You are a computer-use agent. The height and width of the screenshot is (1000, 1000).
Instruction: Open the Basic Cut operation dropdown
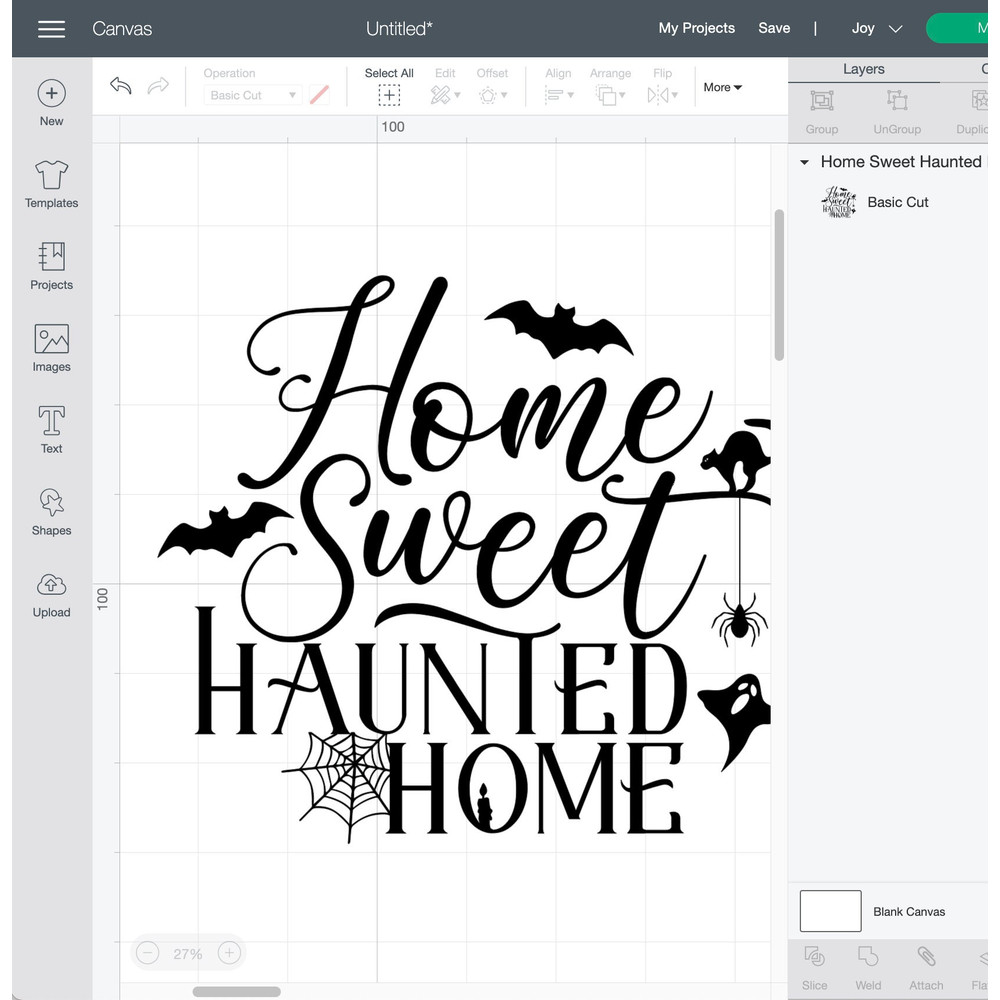pos(252,95)
